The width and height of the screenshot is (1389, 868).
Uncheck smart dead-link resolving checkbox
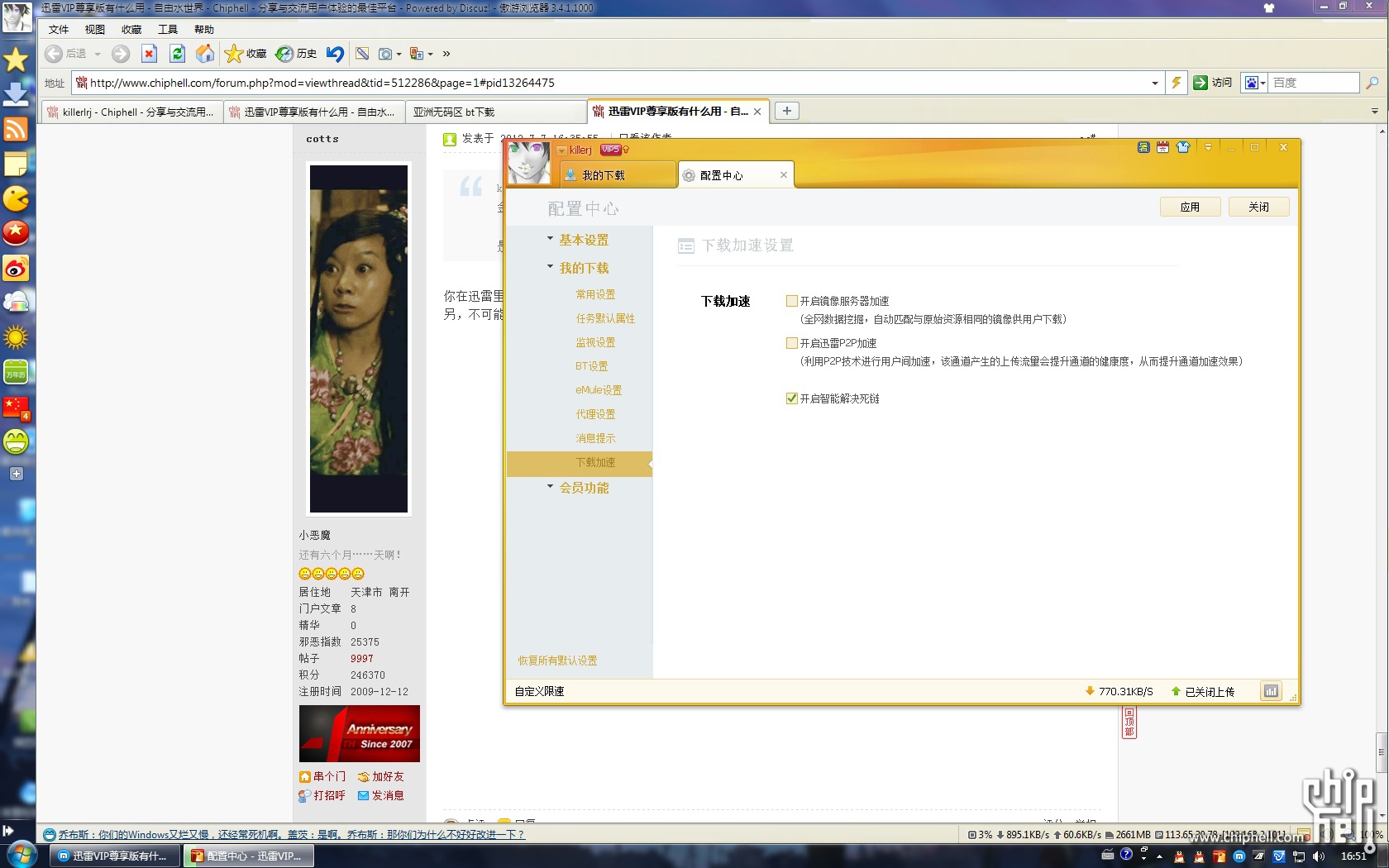coord(792,398)
